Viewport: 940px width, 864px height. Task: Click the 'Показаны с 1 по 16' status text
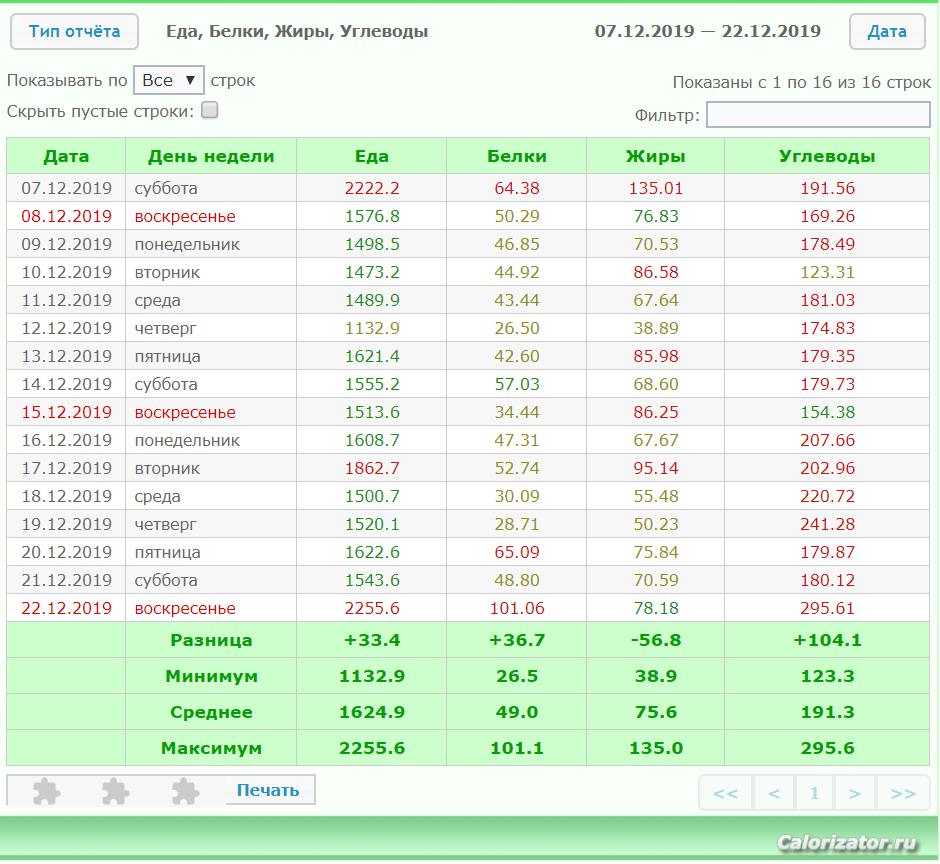point(802,82)
